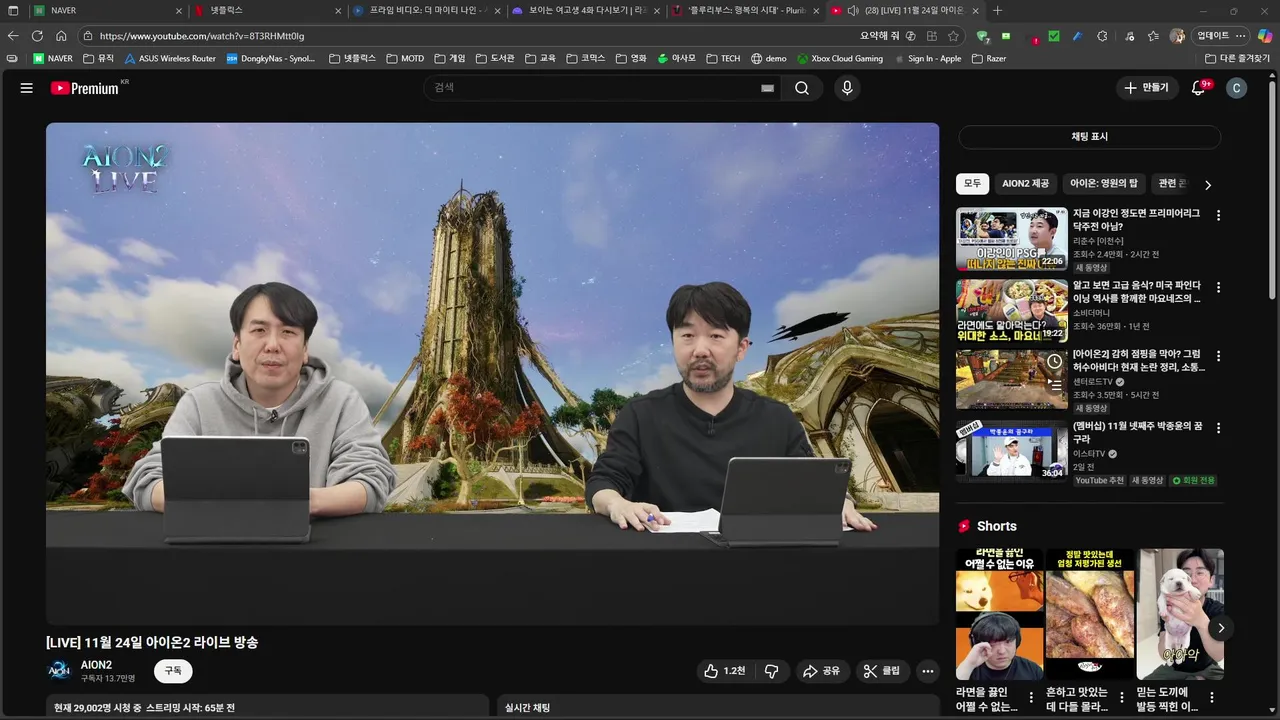Select the 모두 filter chip
This screenshot has width=1280, height=720.
[x=972, y=184]
